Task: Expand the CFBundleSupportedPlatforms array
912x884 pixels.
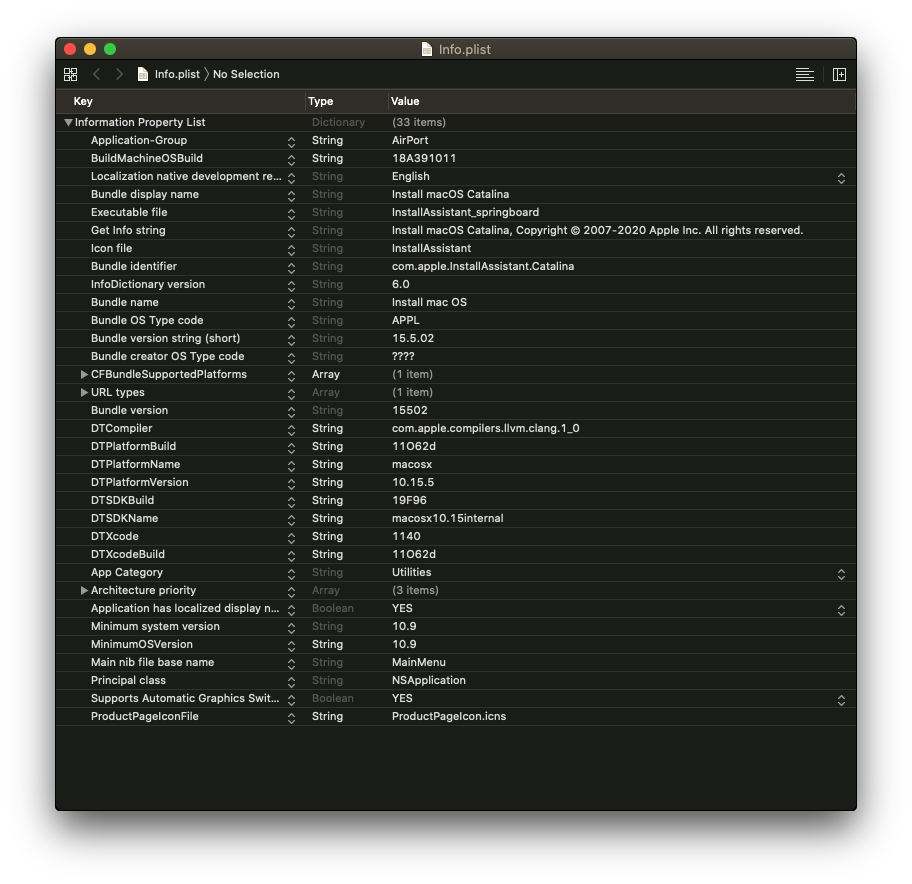Action: [x=84, y=375]
